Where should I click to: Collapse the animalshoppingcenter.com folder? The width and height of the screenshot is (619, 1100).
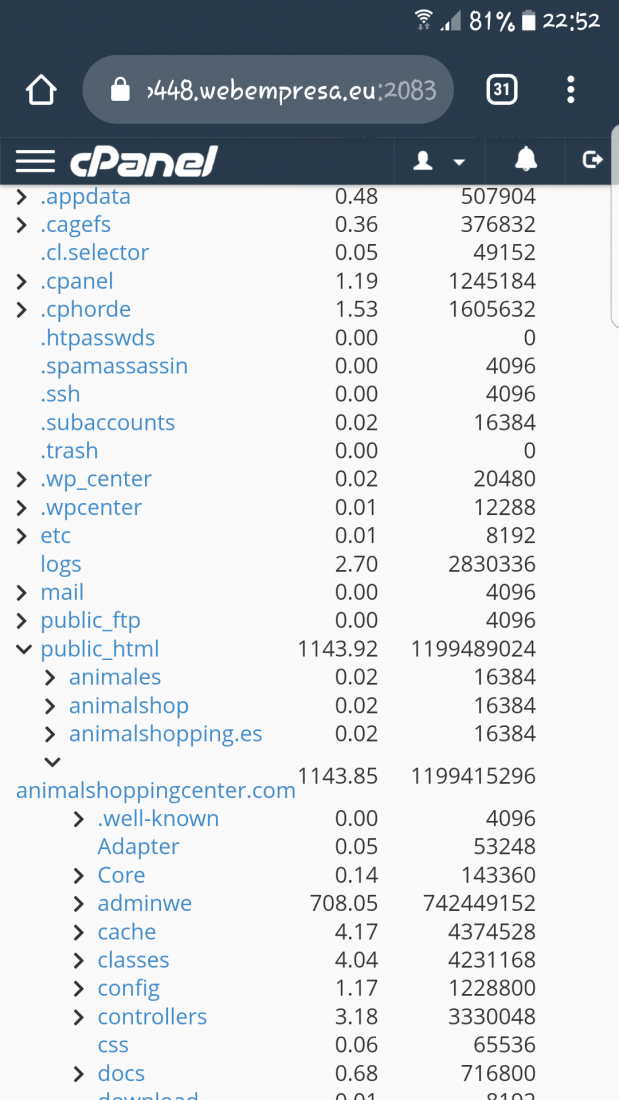[52, 761]
